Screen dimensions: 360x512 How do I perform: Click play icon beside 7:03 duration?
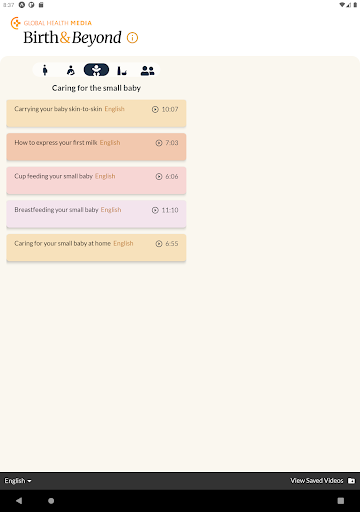click(159, 143)
